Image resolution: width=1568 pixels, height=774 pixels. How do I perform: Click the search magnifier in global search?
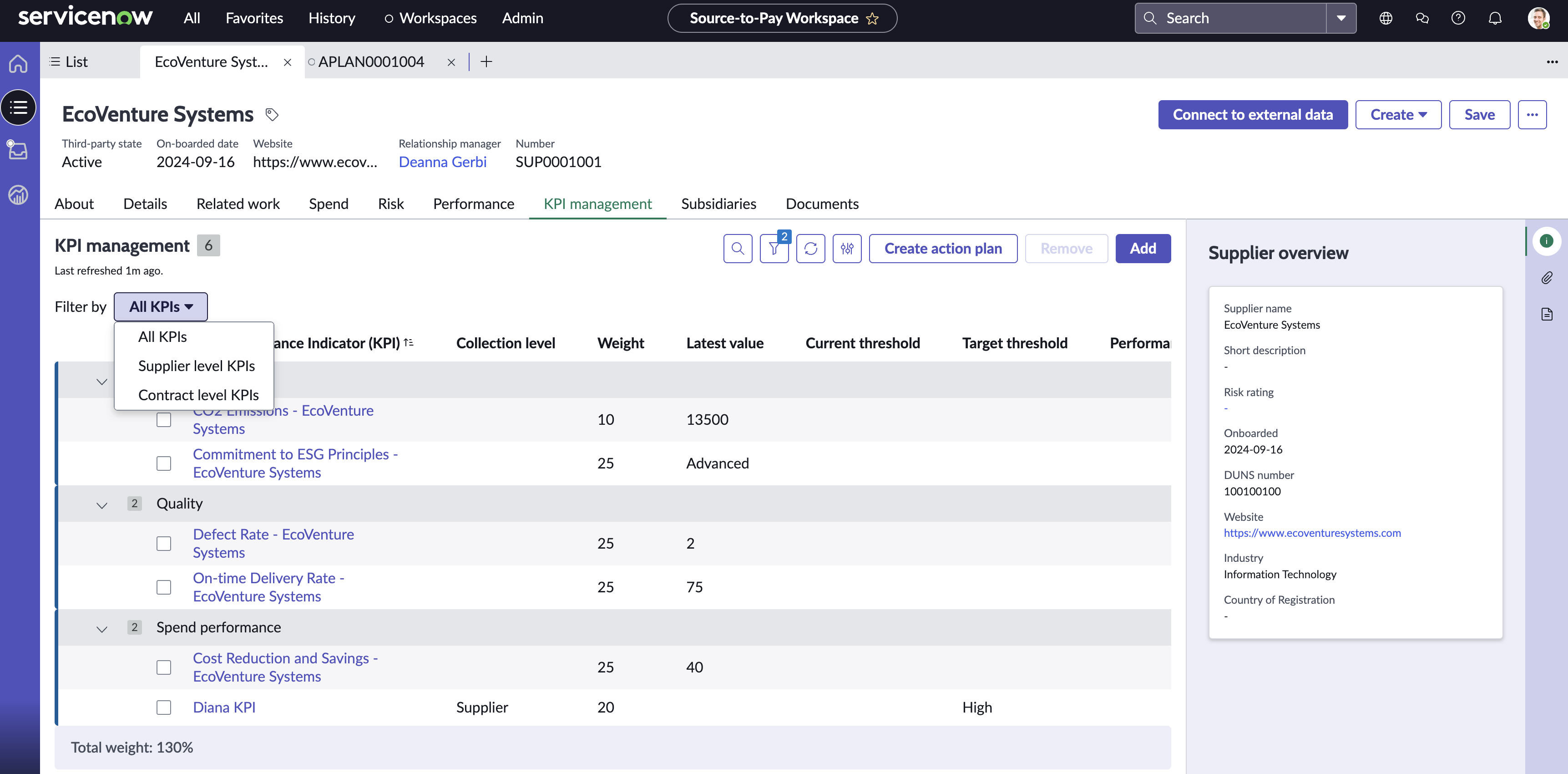point(1150,18)
